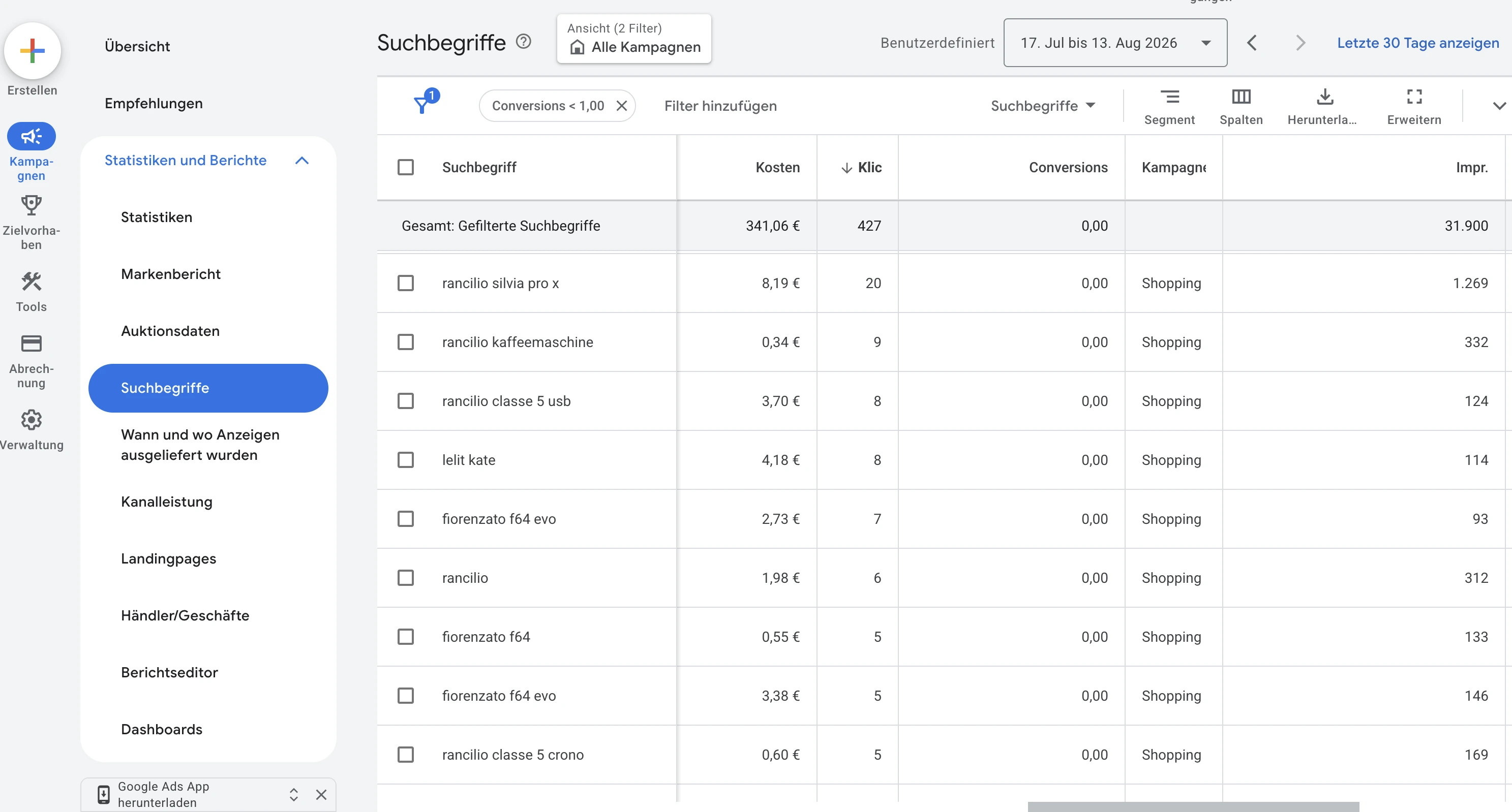
Task: Click Shopping in the rancilio kaffeemaschine row
Action: click(x=1171, y=342)
